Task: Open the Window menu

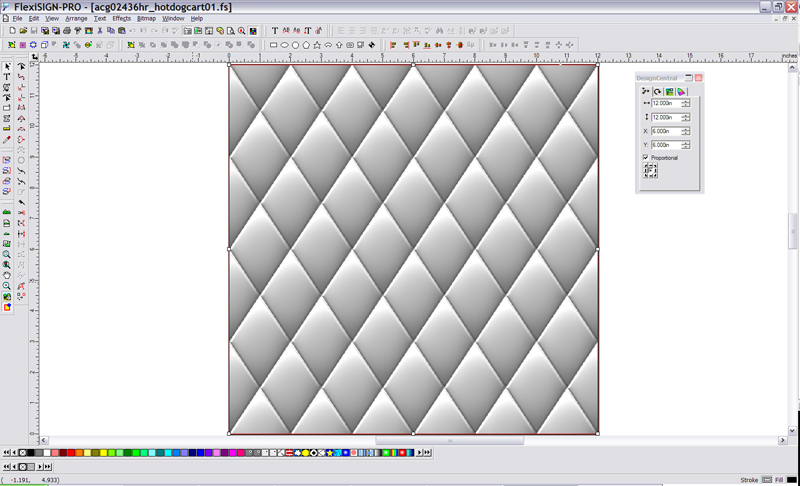Action: point(173,18)
